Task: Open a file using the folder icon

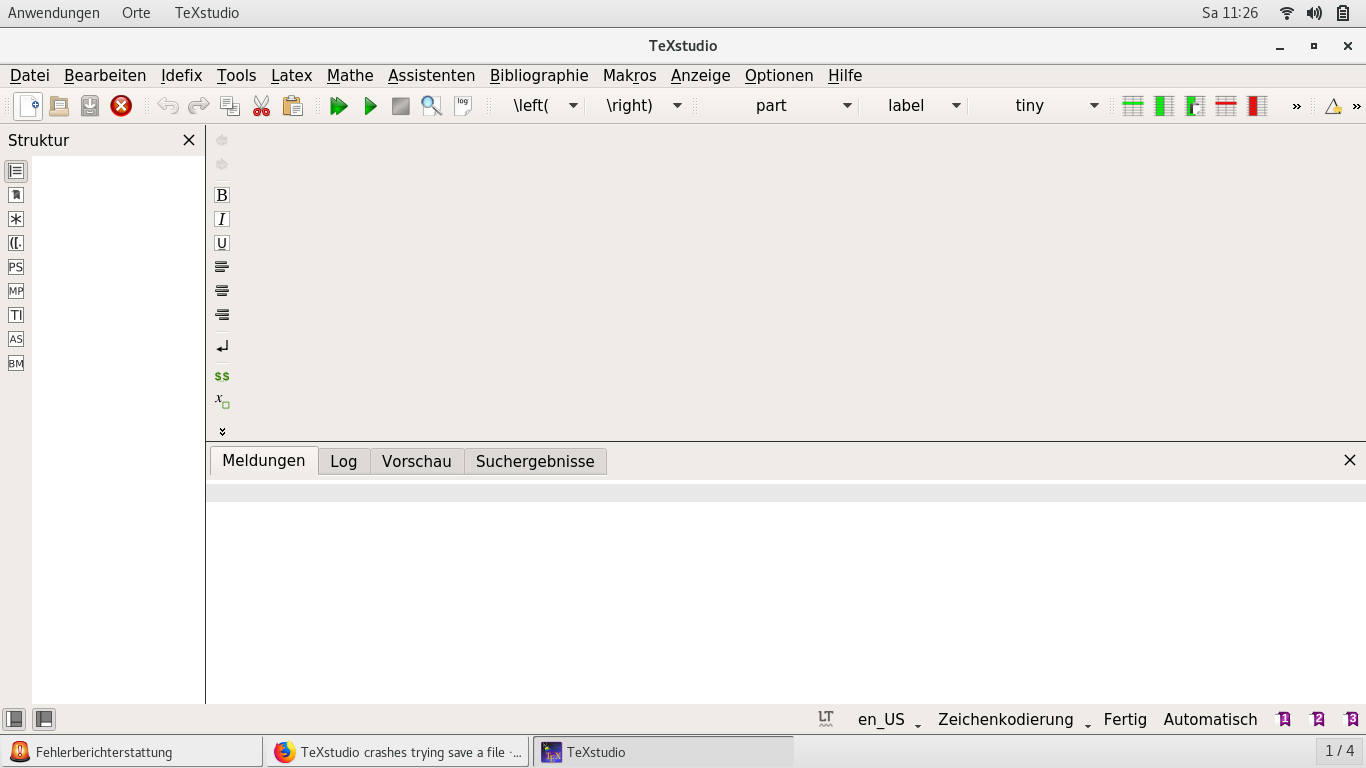Action: 59,105
